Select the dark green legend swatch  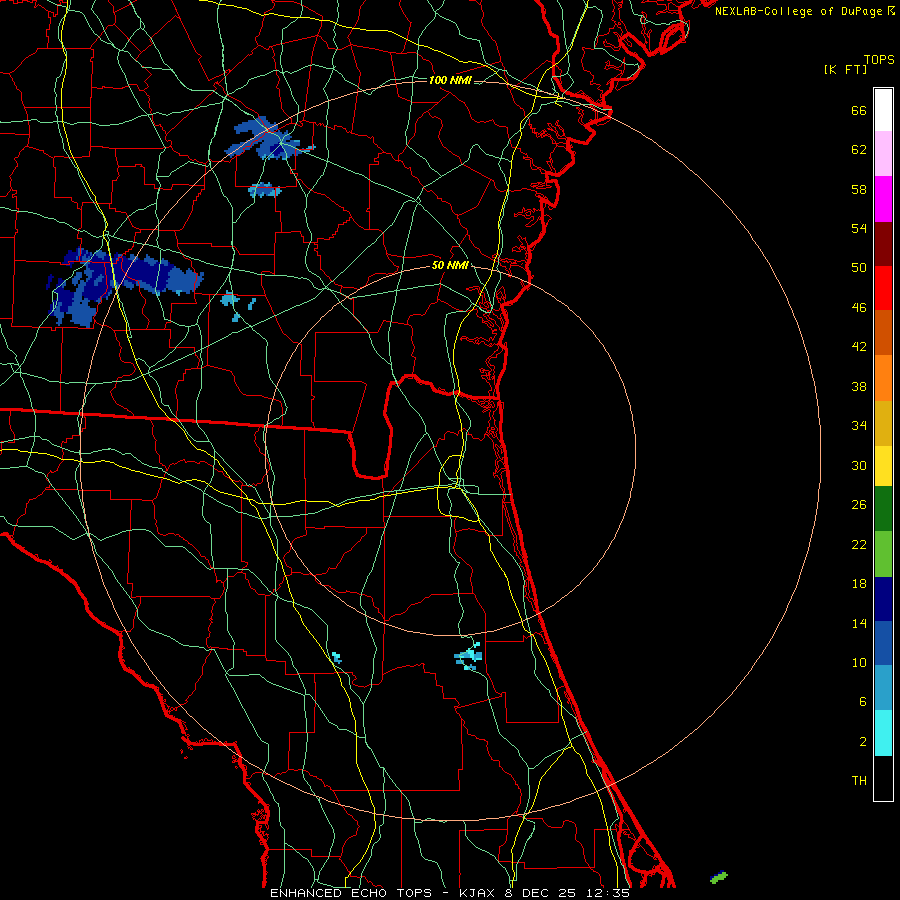coord(883,509)
